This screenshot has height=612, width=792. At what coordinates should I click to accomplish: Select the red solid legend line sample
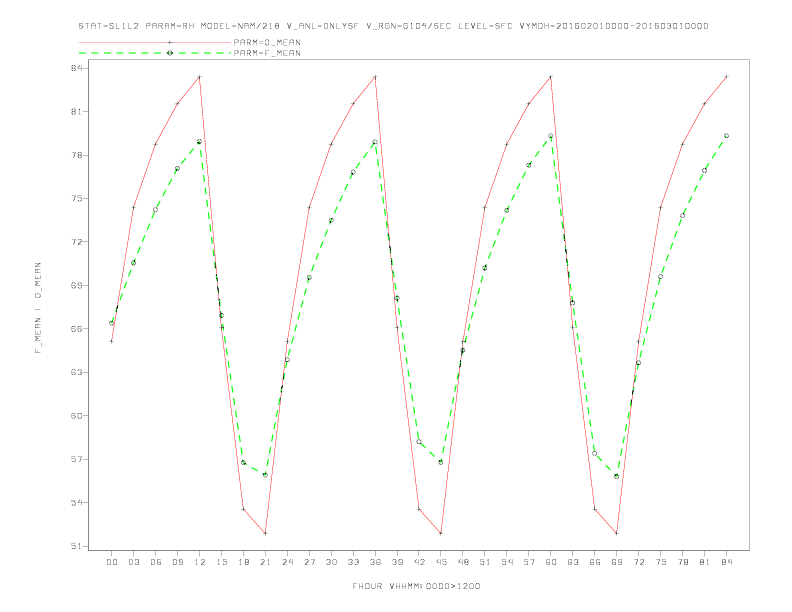pyautogui.click(x=155, y=42)
